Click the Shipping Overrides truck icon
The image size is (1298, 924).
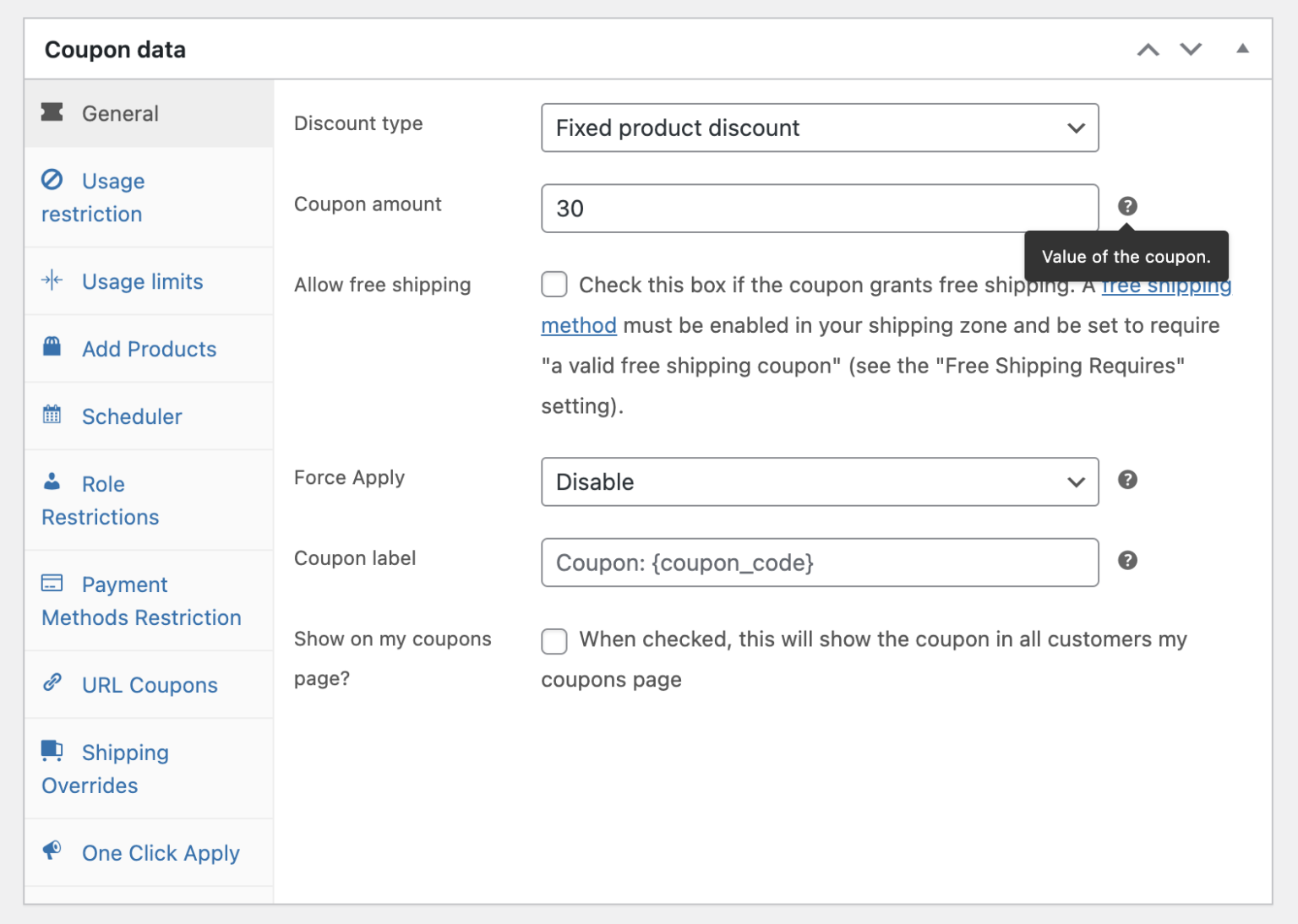coord(52,751)
